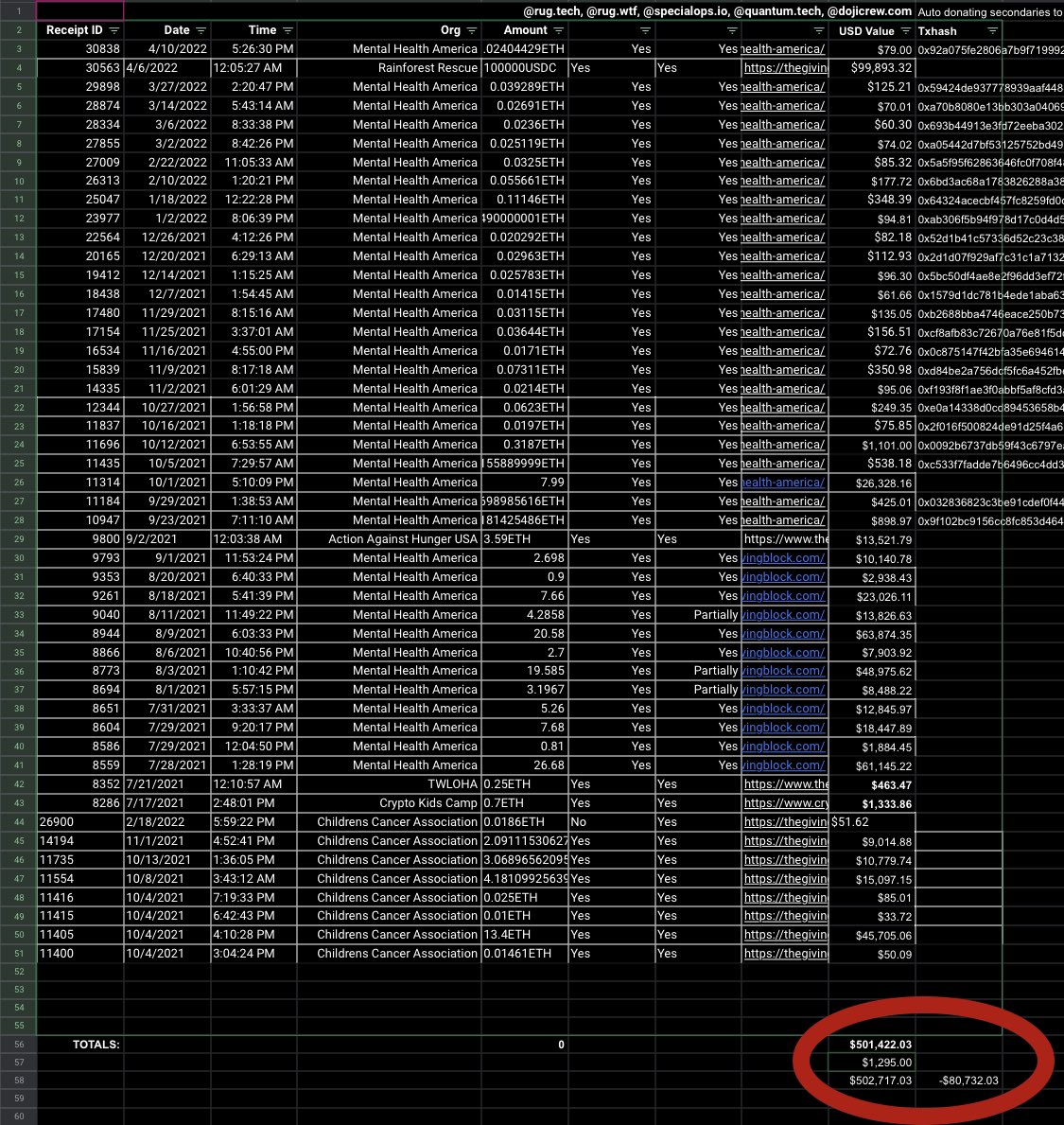This screenshot has height=1125, width=1064.
Task: Select row 29 header number
Action: point(19,538)
